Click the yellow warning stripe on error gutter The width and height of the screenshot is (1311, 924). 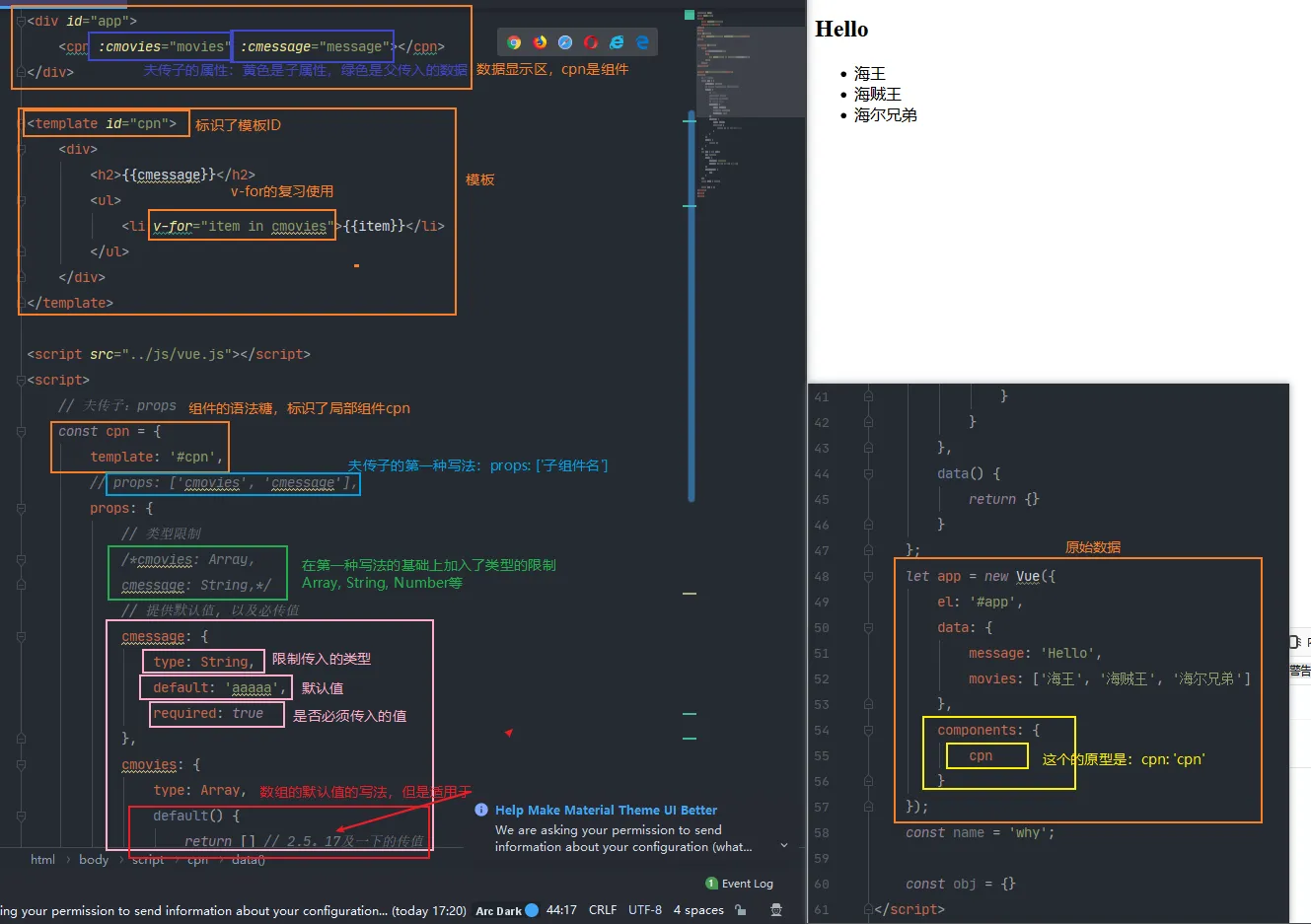690,594
